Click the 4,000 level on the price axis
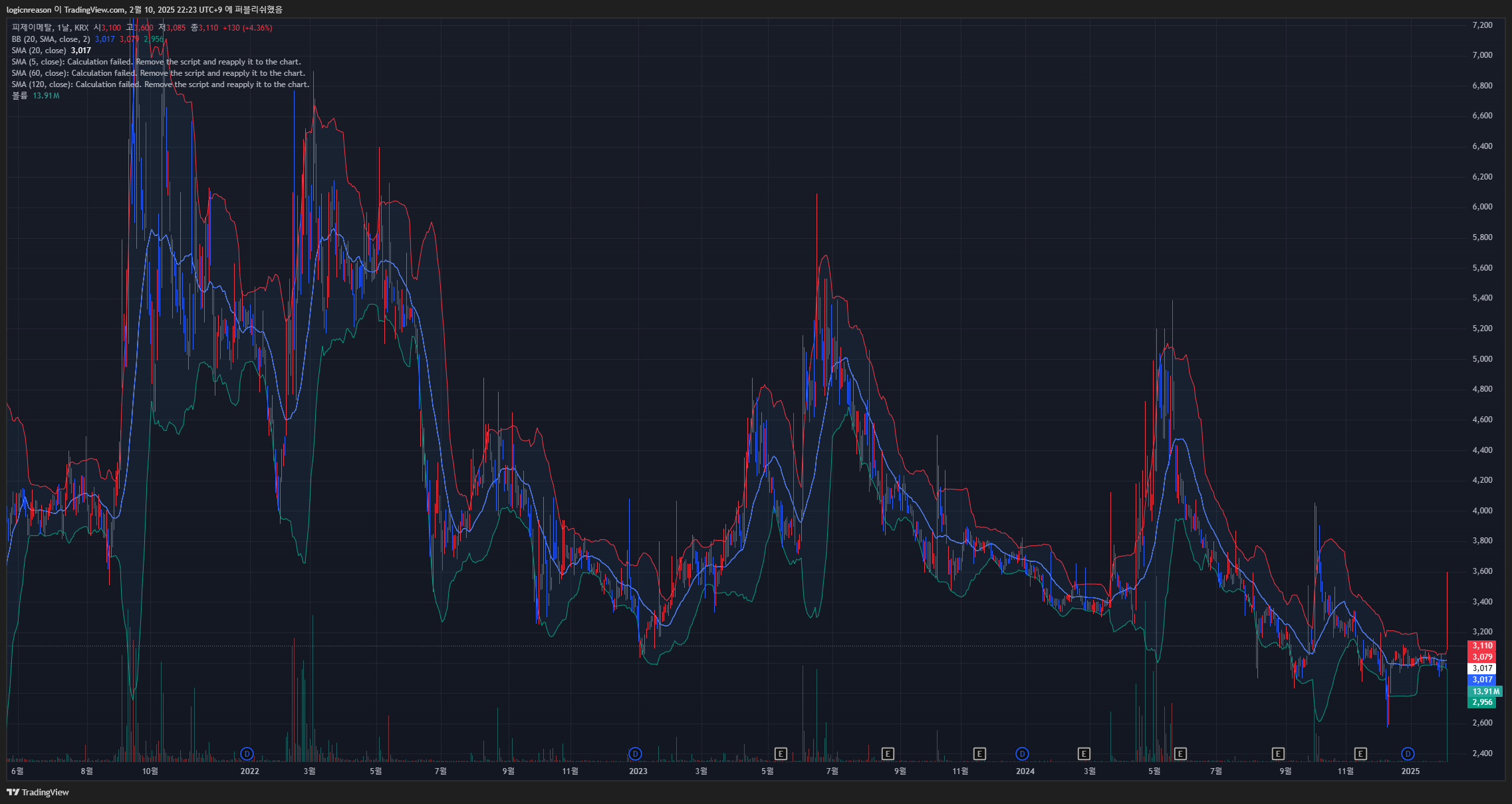1512x804 pixels. 1482,511
